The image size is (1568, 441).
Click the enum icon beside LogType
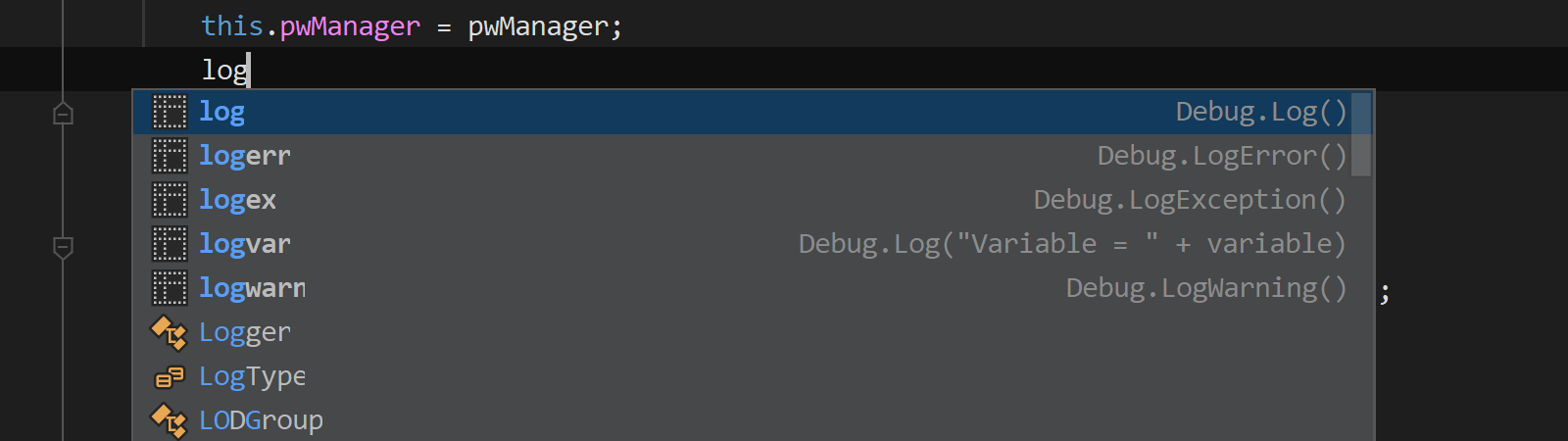coord(169,377)
